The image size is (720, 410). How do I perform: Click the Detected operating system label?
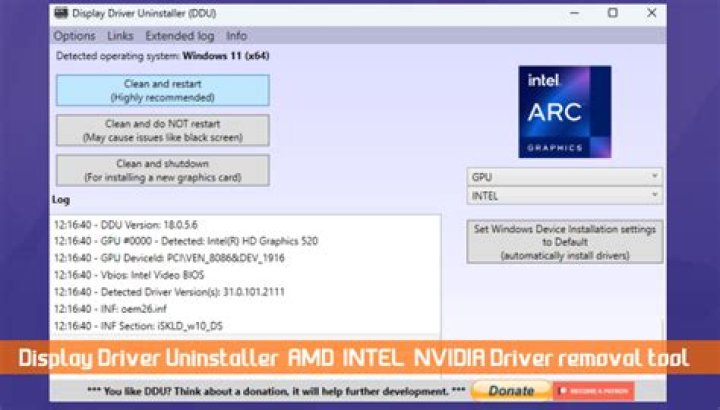pos(163,56)
